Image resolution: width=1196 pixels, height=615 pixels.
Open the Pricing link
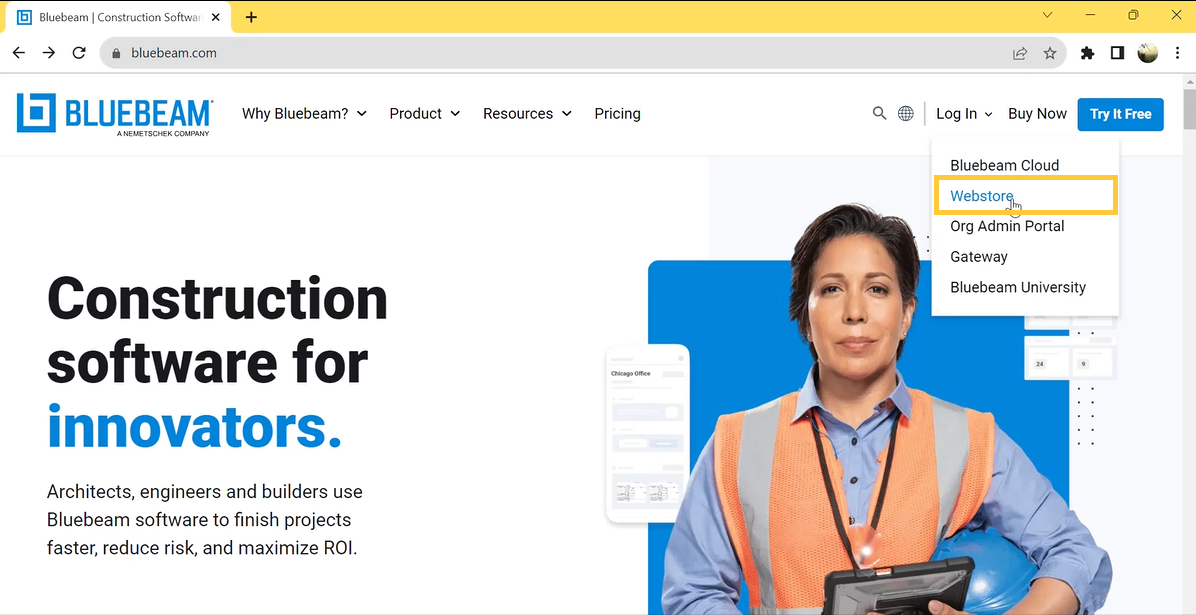(x=617, y=114)
